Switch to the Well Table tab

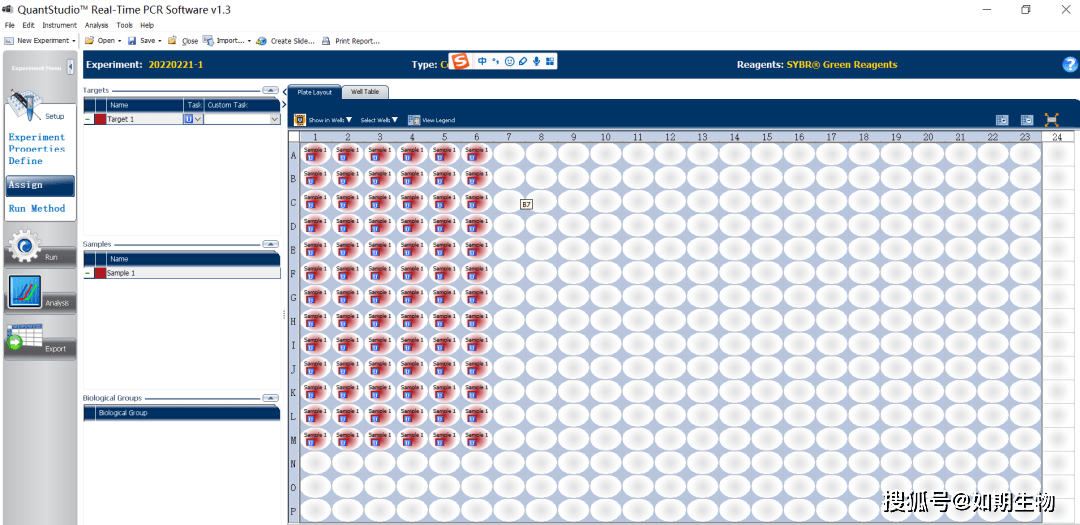(x=364, y=92)
